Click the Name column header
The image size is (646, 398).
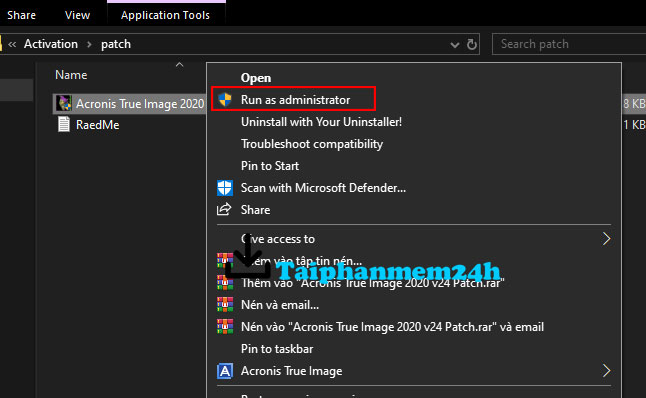(x=71, y=75)
